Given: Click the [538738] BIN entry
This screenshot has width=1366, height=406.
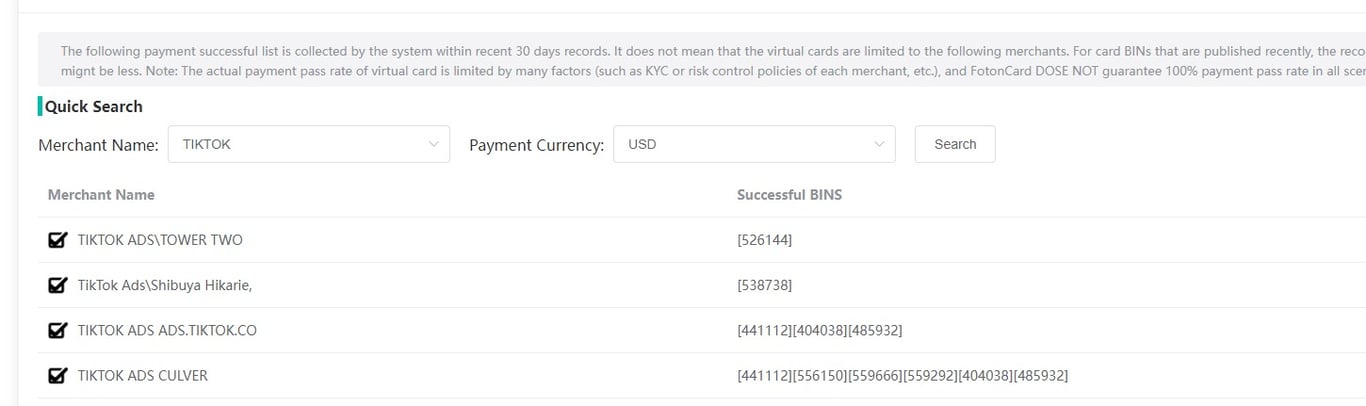Looking at the screenshot, I should [x=765, y=285].
